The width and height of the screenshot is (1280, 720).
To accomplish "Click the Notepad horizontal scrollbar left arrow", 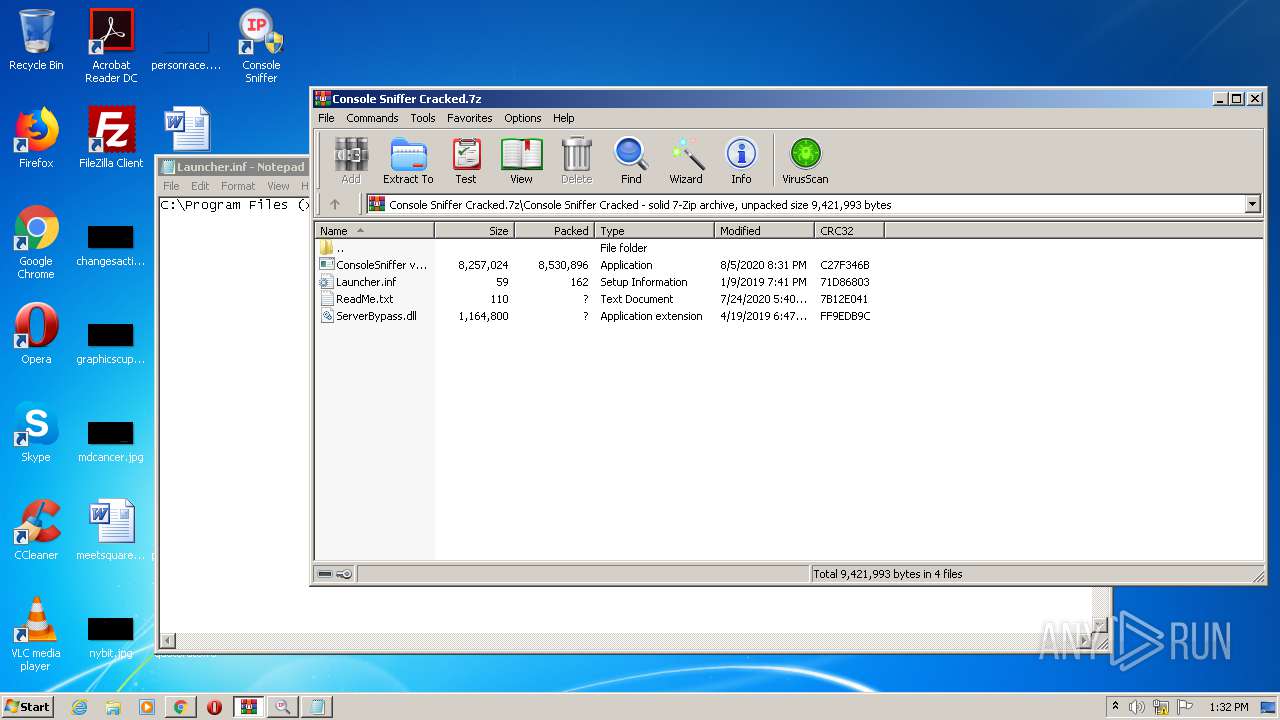I will 168,640.
